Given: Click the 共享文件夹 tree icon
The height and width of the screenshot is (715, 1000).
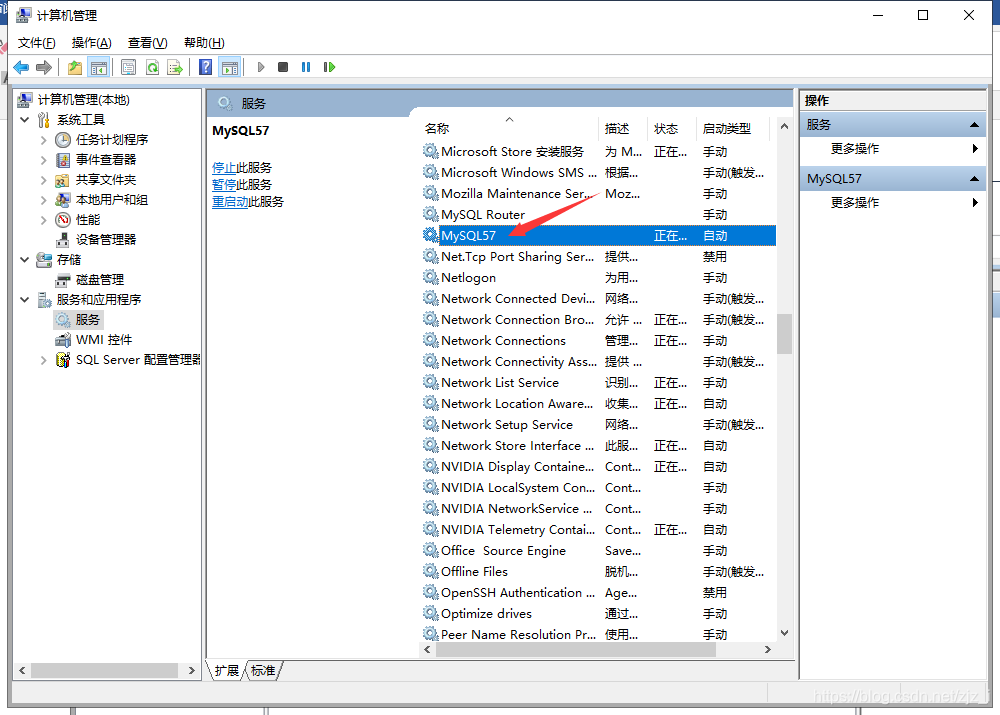Looking at the screenshot, I should [62, 180].
